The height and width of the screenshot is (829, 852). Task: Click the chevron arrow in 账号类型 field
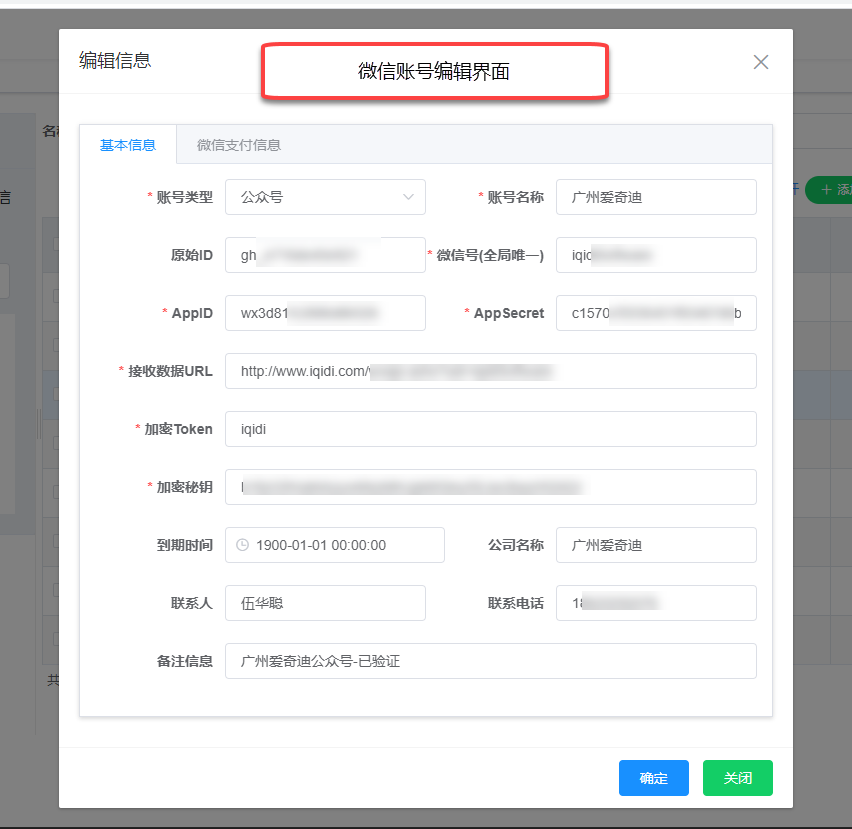[x=408, y=197]
